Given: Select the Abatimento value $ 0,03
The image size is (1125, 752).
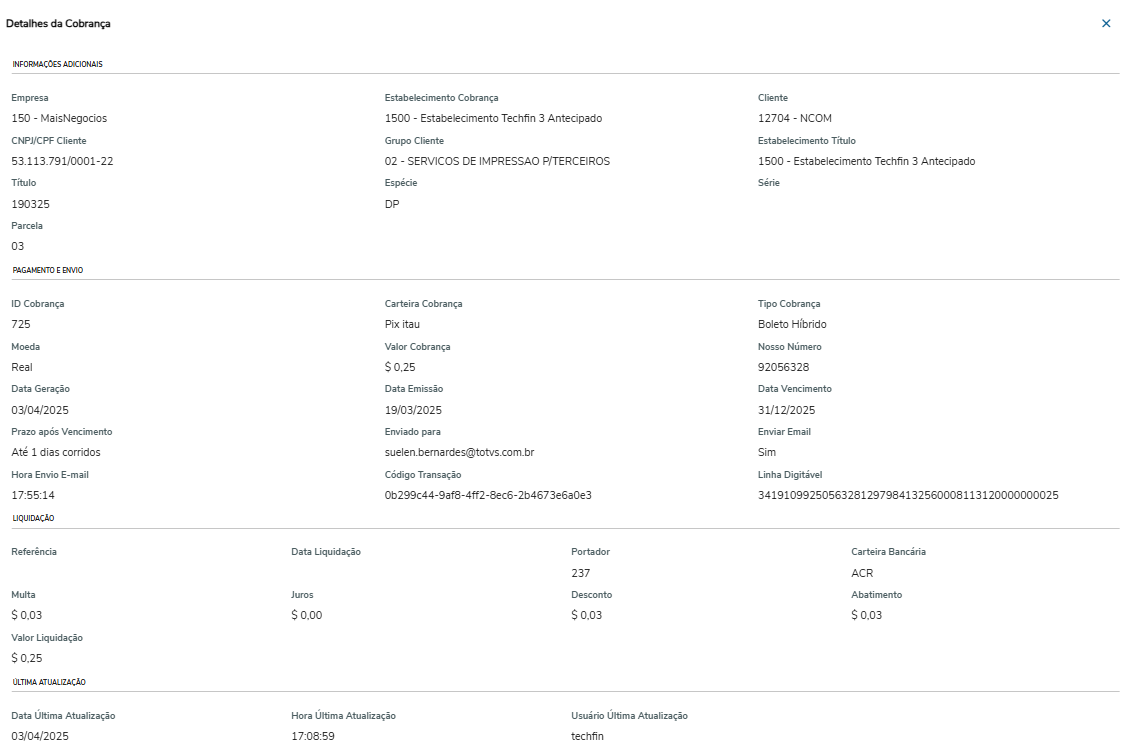Looking at the screenshot, I should pos(867,616).
